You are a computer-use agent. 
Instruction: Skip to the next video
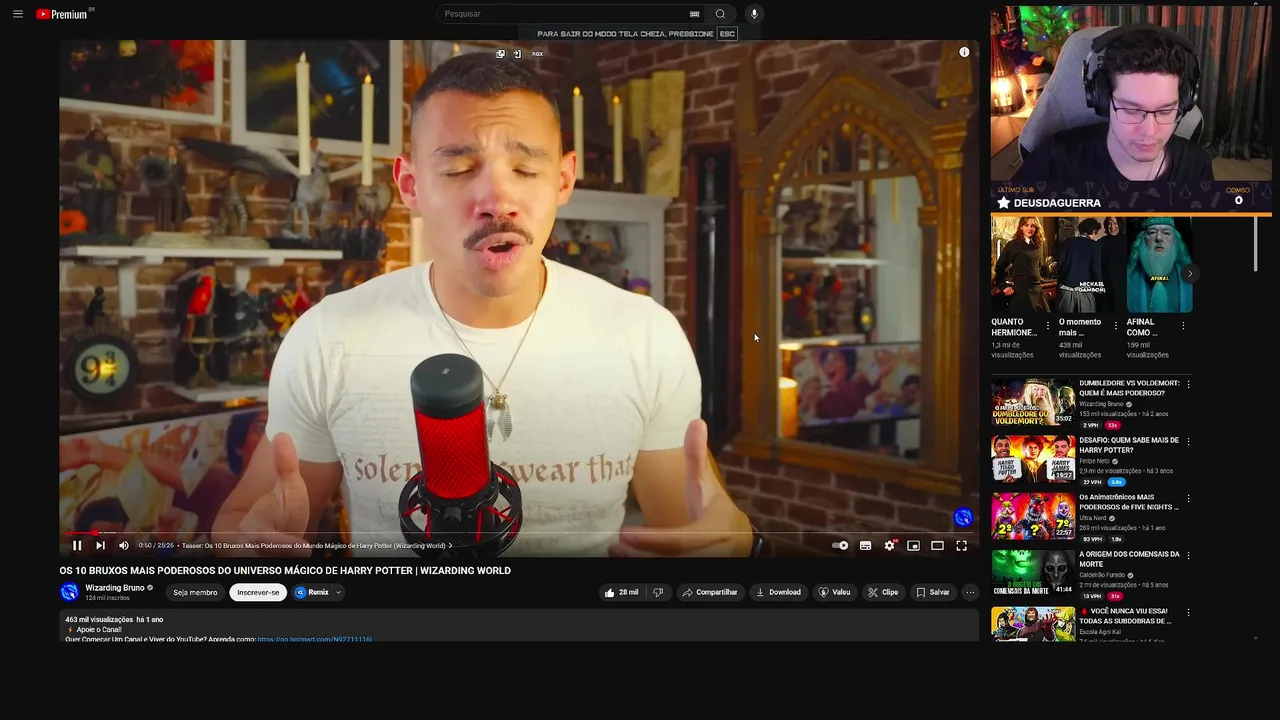100,545
